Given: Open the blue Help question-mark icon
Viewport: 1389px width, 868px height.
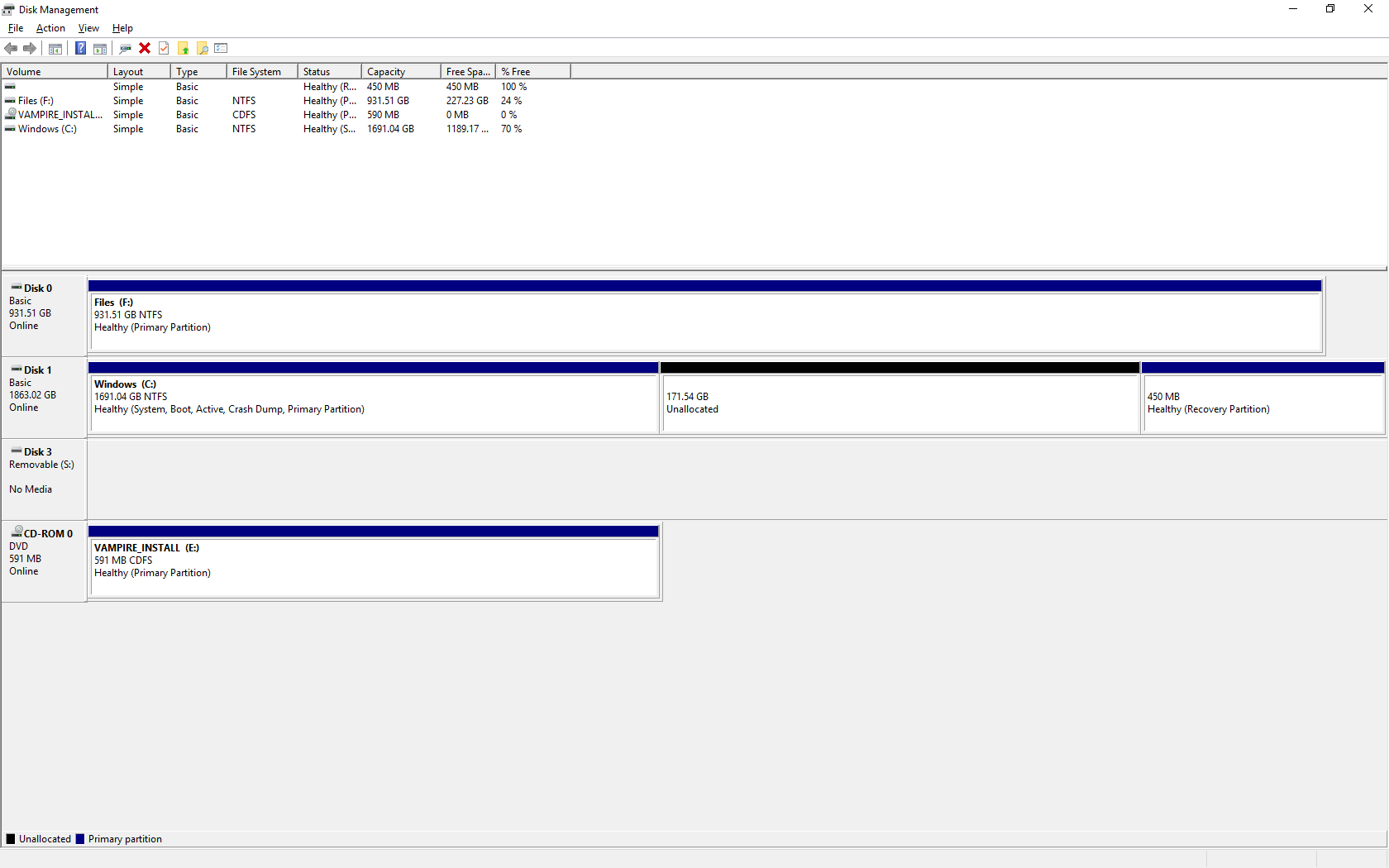Looking at the screenshot, I should coord(81,49).
